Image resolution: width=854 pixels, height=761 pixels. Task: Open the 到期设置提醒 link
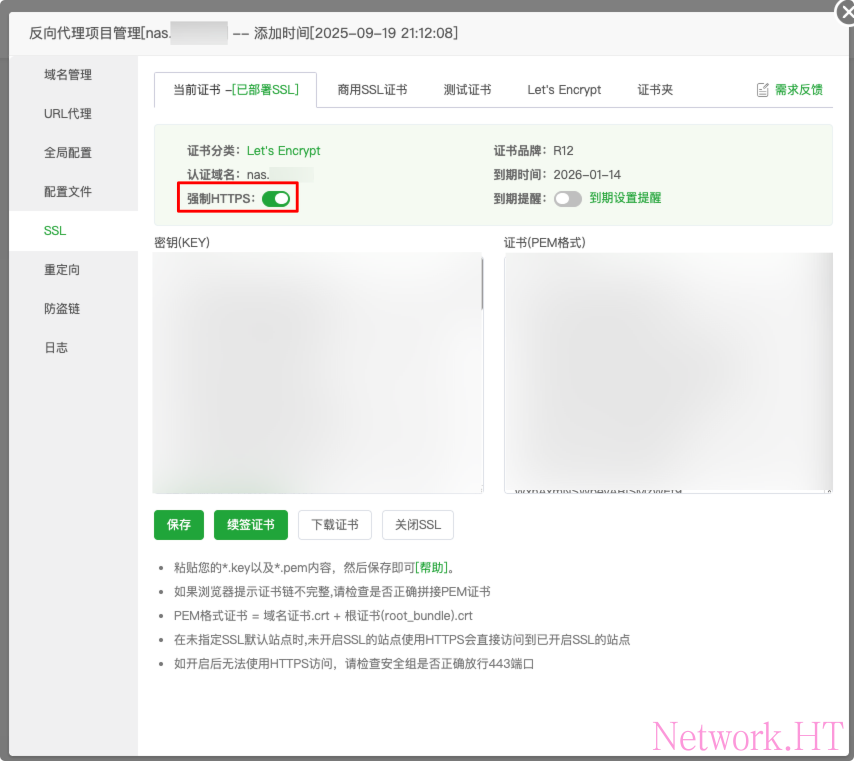625,199
